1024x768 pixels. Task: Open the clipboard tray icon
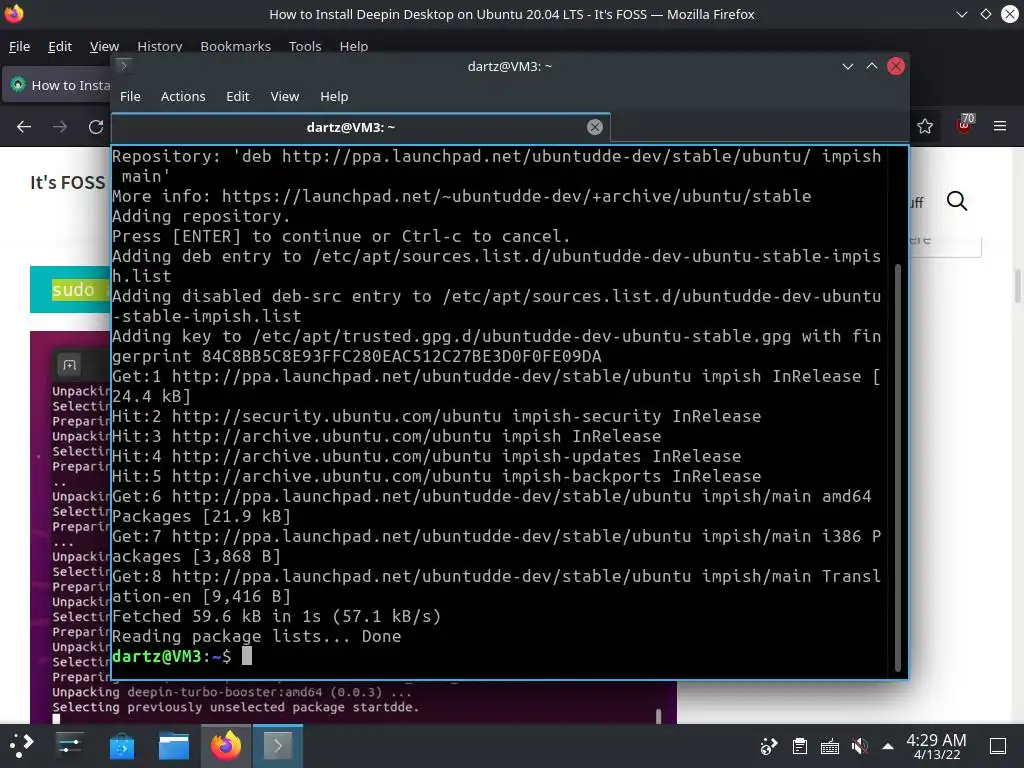point(799,746)
